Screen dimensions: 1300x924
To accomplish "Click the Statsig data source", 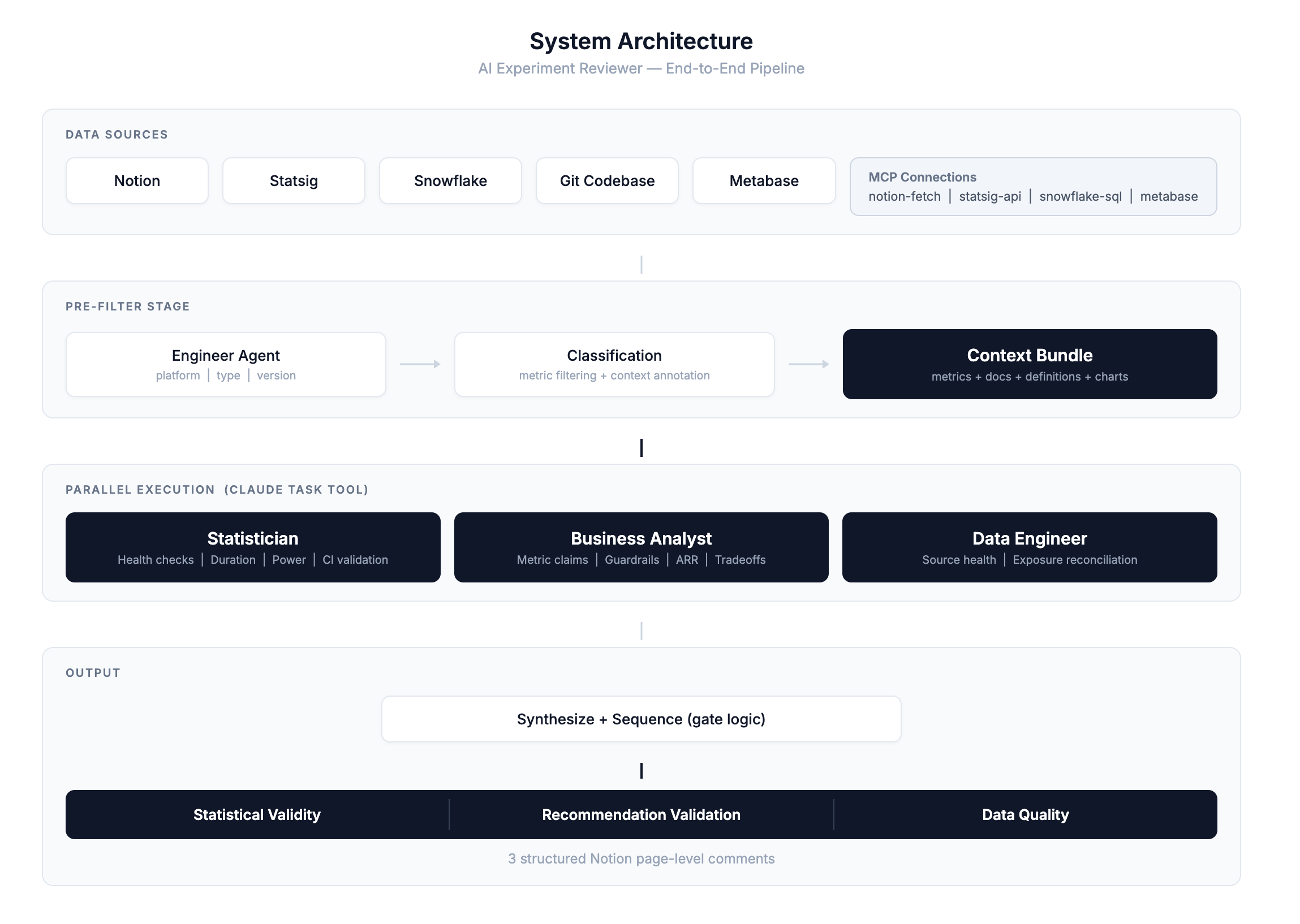I will [x=293, y=180].
